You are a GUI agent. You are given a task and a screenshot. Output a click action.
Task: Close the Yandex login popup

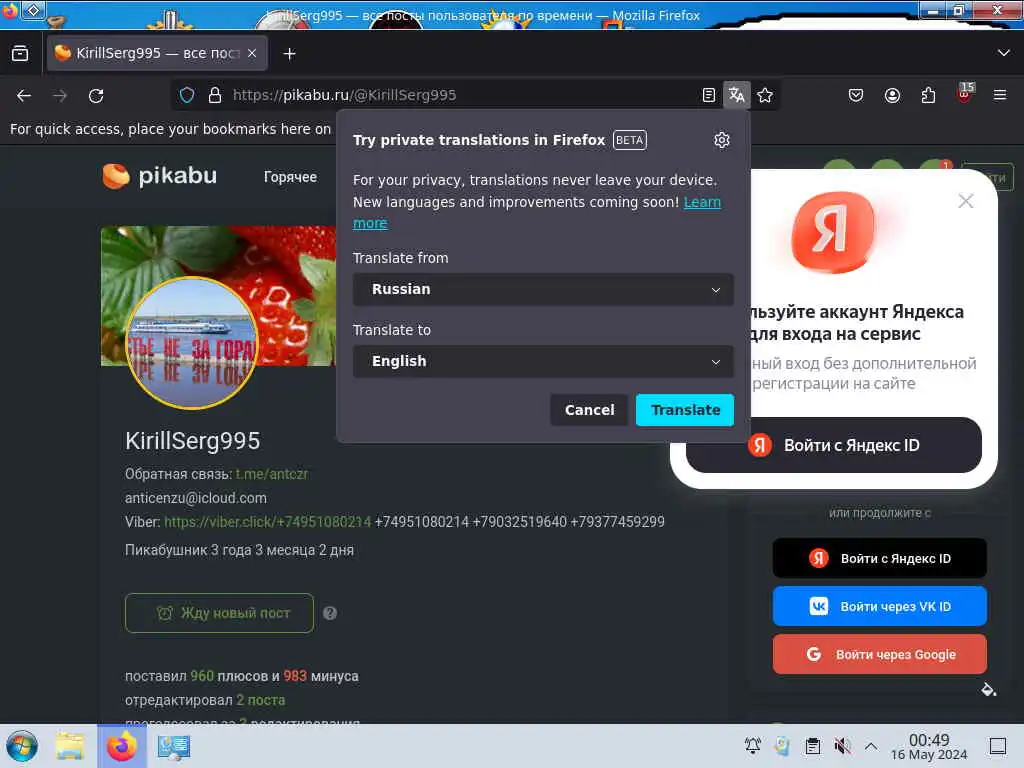click(965, 200)
